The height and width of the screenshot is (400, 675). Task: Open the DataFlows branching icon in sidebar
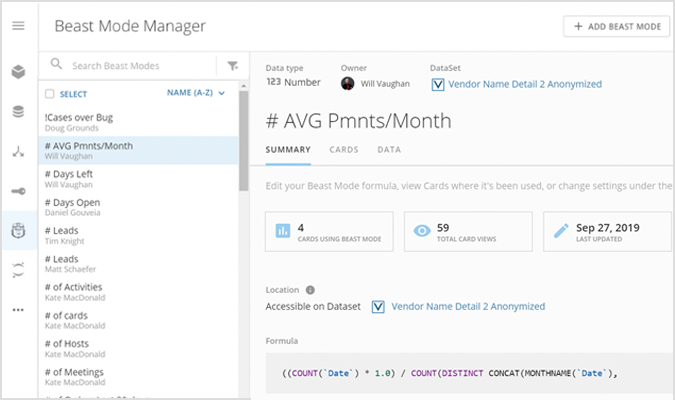18,152
